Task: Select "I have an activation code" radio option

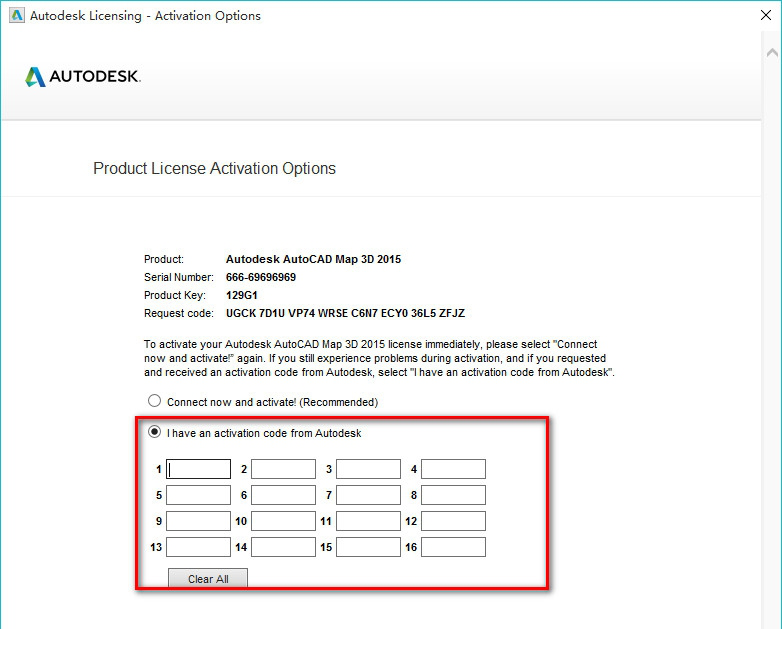Action: (155, 432)
